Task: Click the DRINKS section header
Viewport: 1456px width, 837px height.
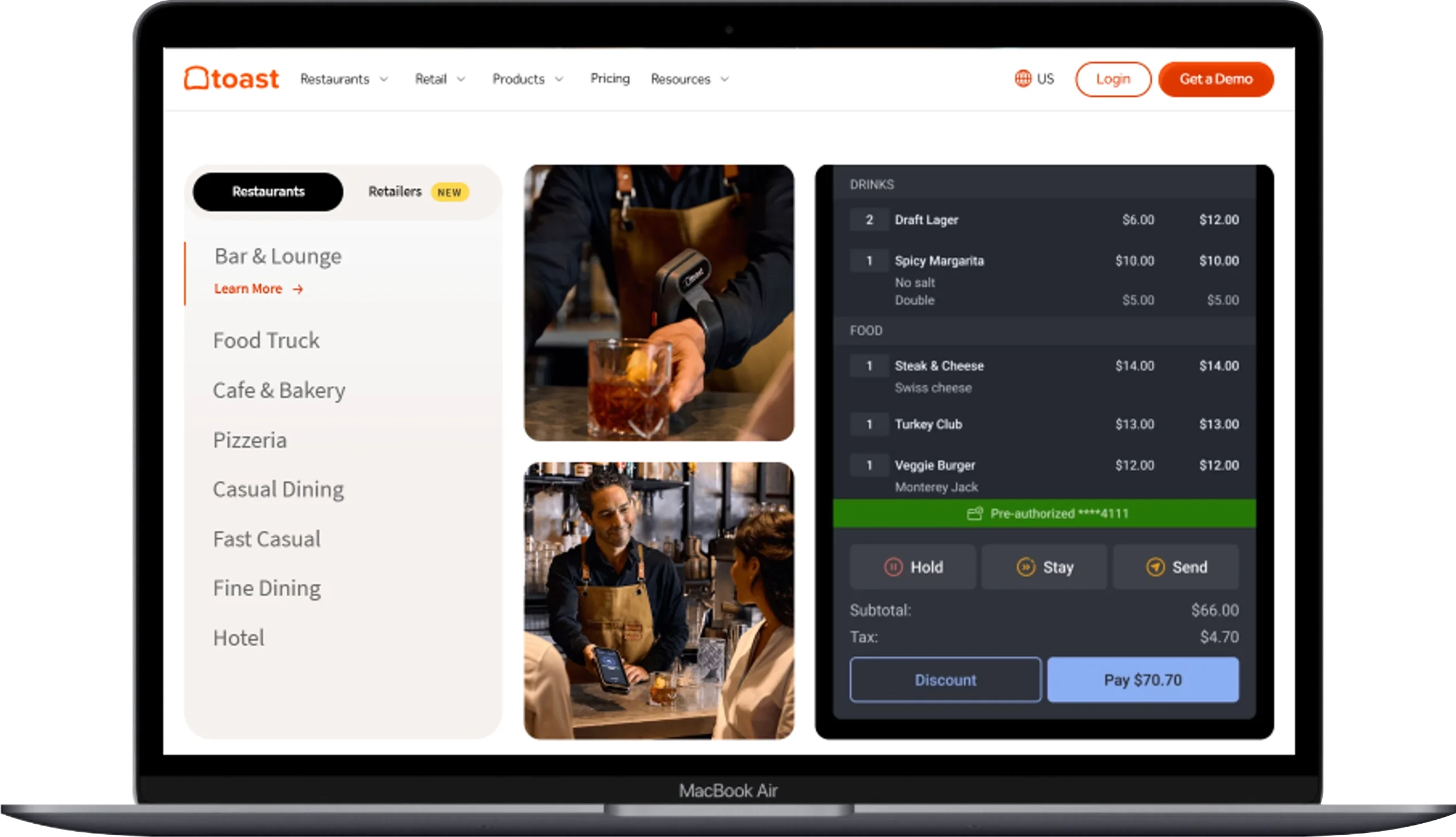Action: point(1044,184)
